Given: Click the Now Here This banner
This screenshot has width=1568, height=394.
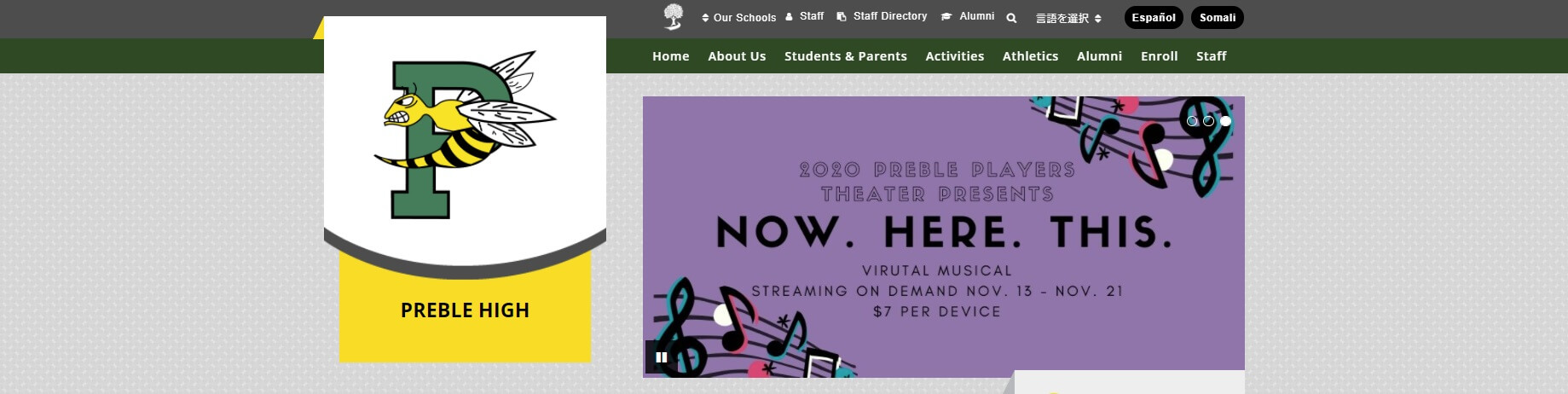Looking at the screenshot, I should click(x=944, y=236).
